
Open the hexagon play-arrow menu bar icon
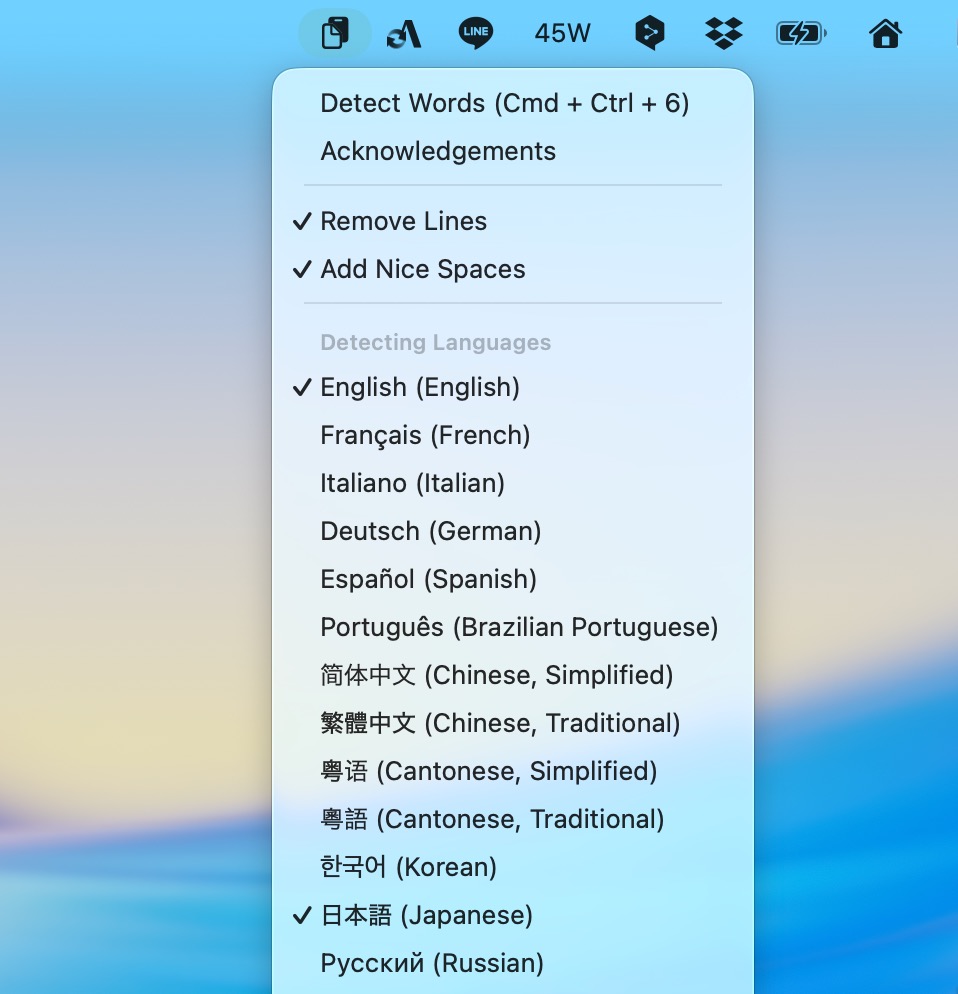tap(650, 34)
